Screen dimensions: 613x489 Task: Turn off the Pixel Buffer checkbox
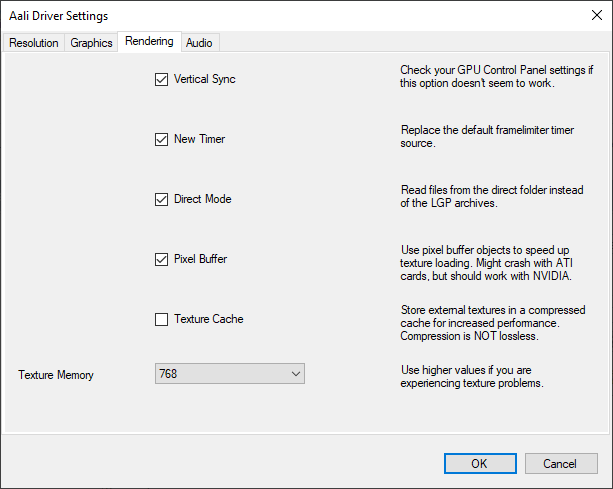coord(161,260)
